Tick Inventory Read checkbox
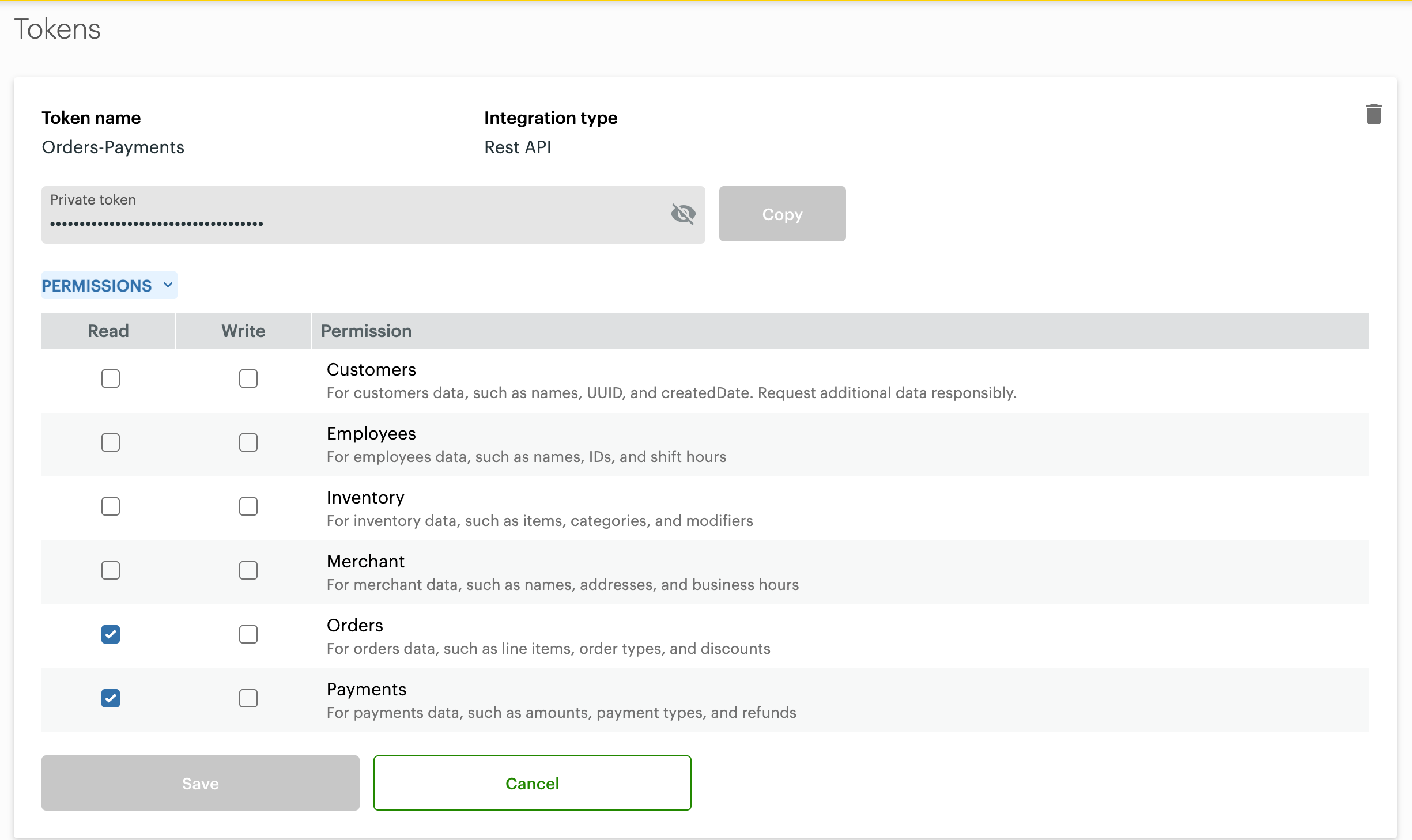The height and width of the screenshot is (840, 1412). [110, 506]
